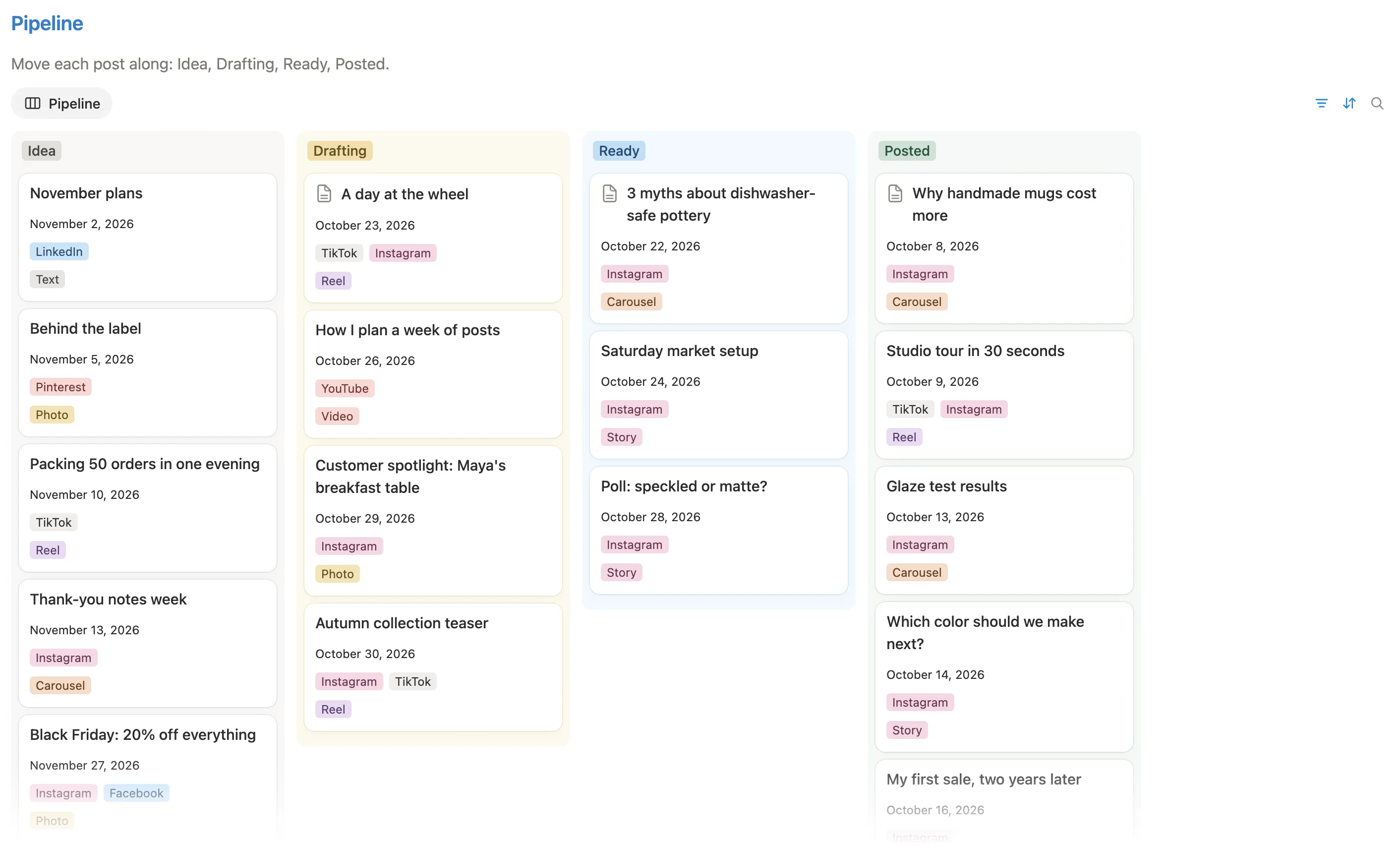Image resolution: width=1400 pixels, height=846 pixels.
Task: Open How I plan a week of posts
Action: pos(433,374)
